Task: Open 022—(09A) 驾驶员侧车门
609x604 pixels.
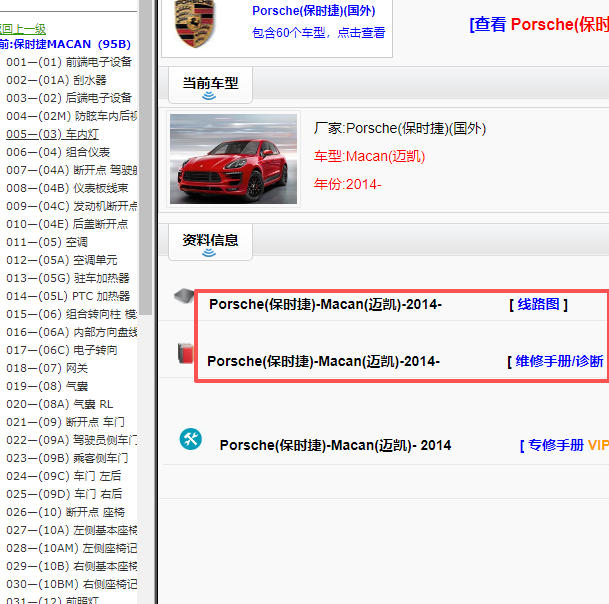Action: (72, 440)
